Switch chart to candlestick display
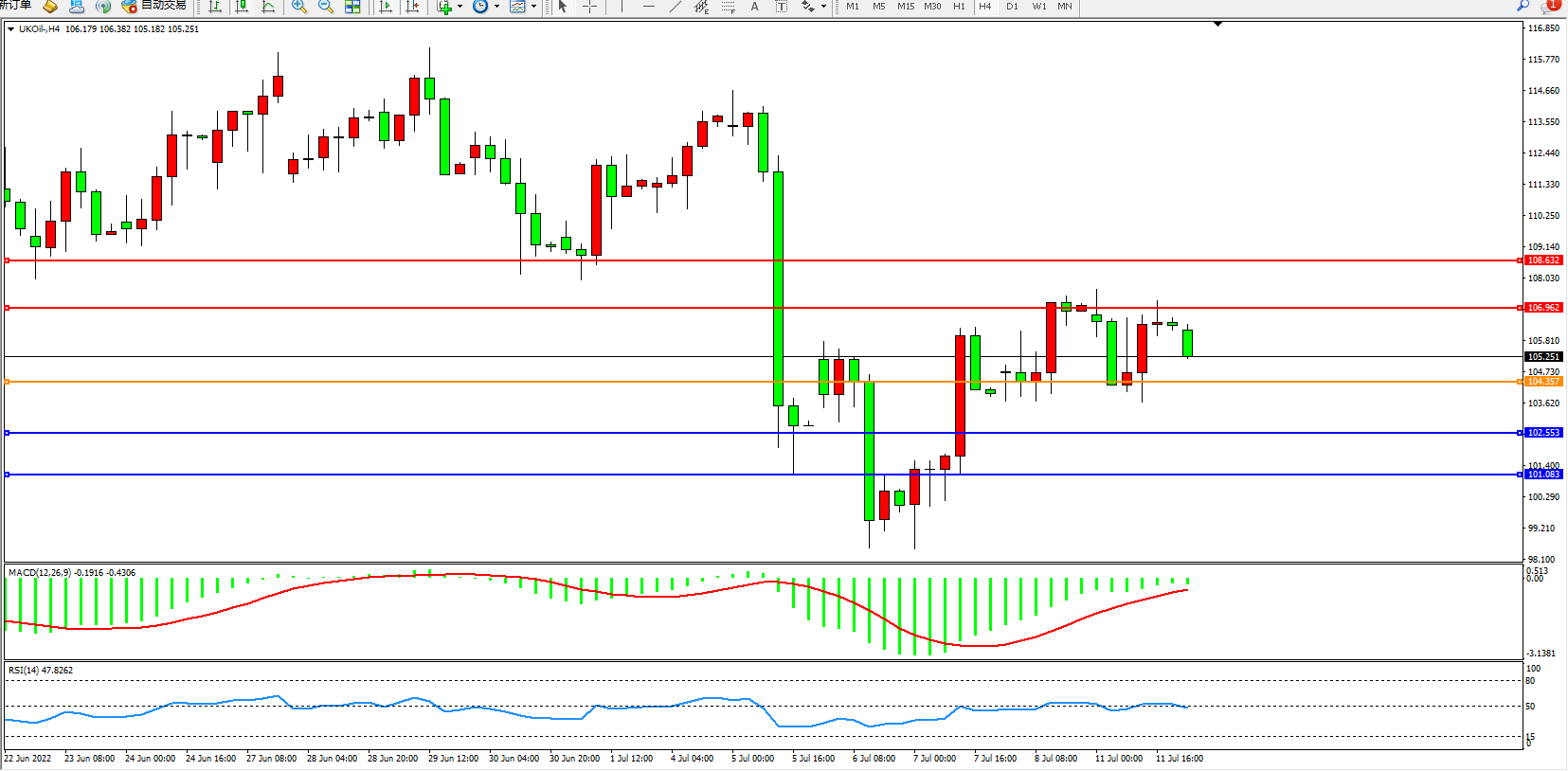The height and width of the screenshot is (771, 1568). pyautogui.click(x=242, y=7)
